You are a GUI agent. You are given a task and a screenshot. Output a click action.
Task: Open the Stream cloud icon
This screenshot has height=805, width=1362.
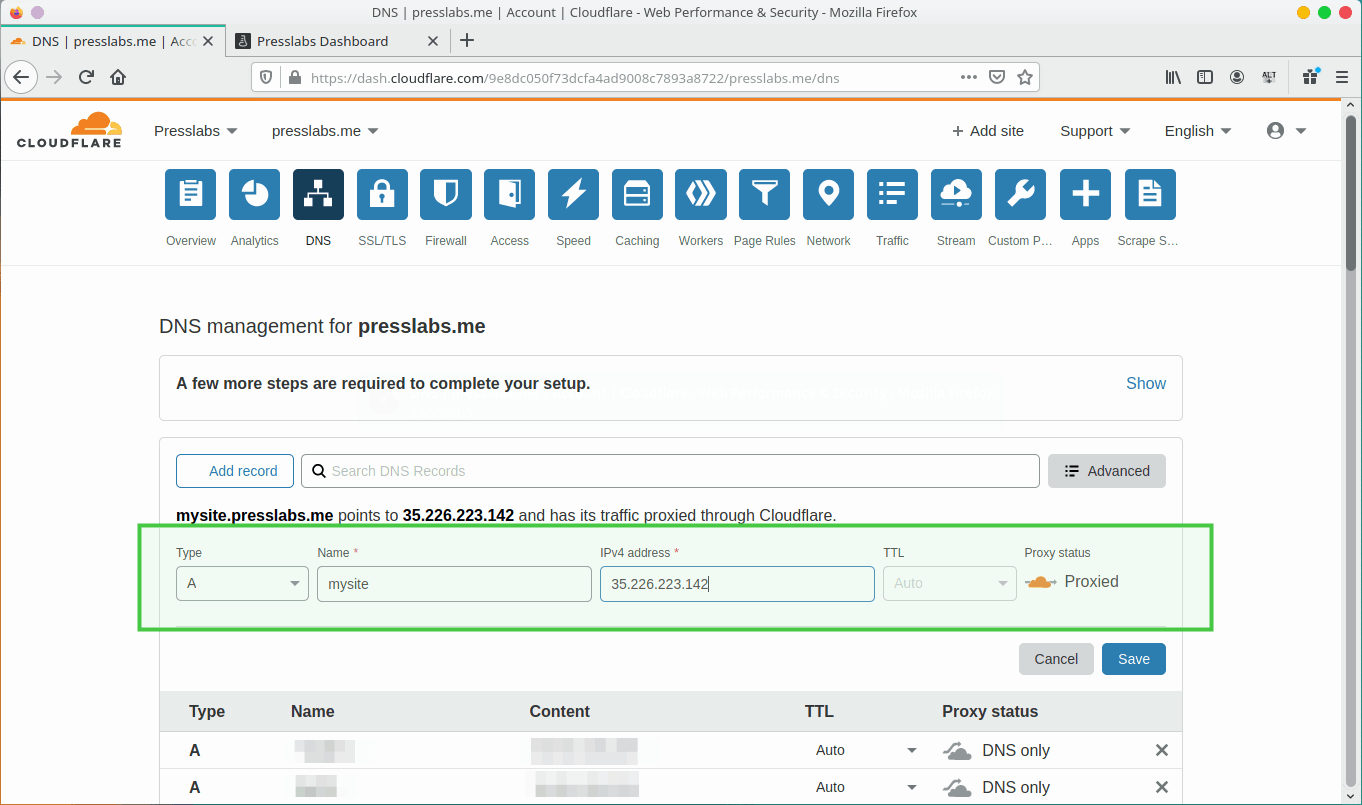[956, 194]
